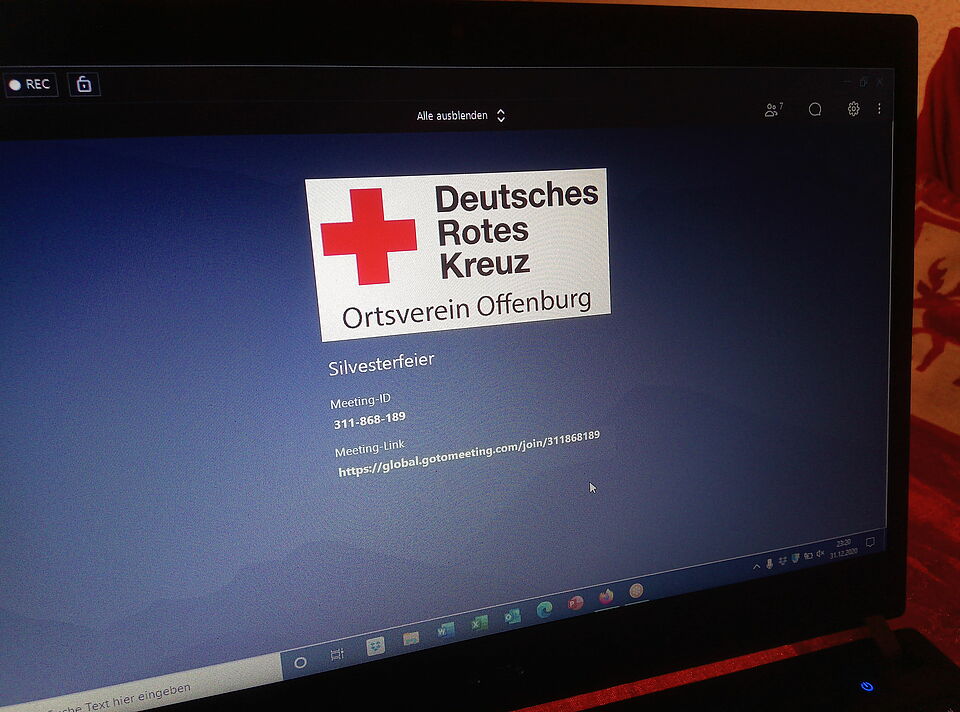Screen dimensions: 960x712
Task: Click the Silvesterfeier meeting title
Action: (x=381, y=364)
